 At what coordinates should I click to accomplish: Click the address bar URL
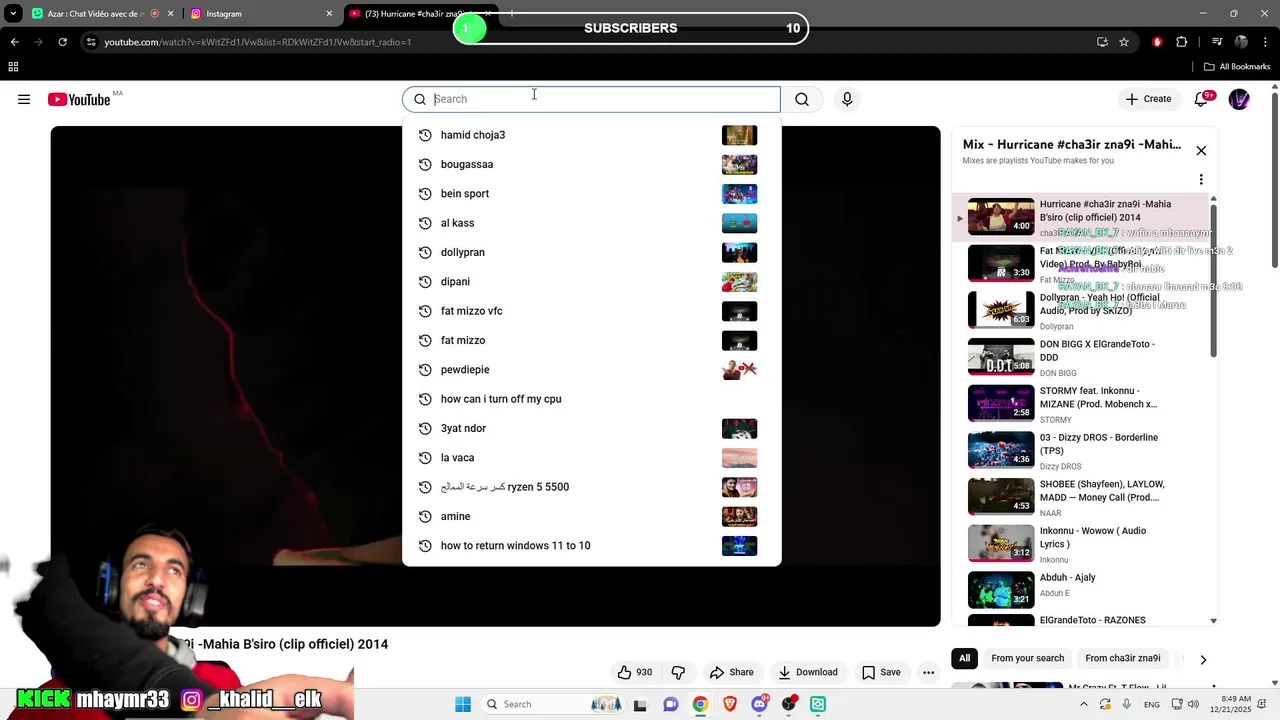(x=258, y=42)
